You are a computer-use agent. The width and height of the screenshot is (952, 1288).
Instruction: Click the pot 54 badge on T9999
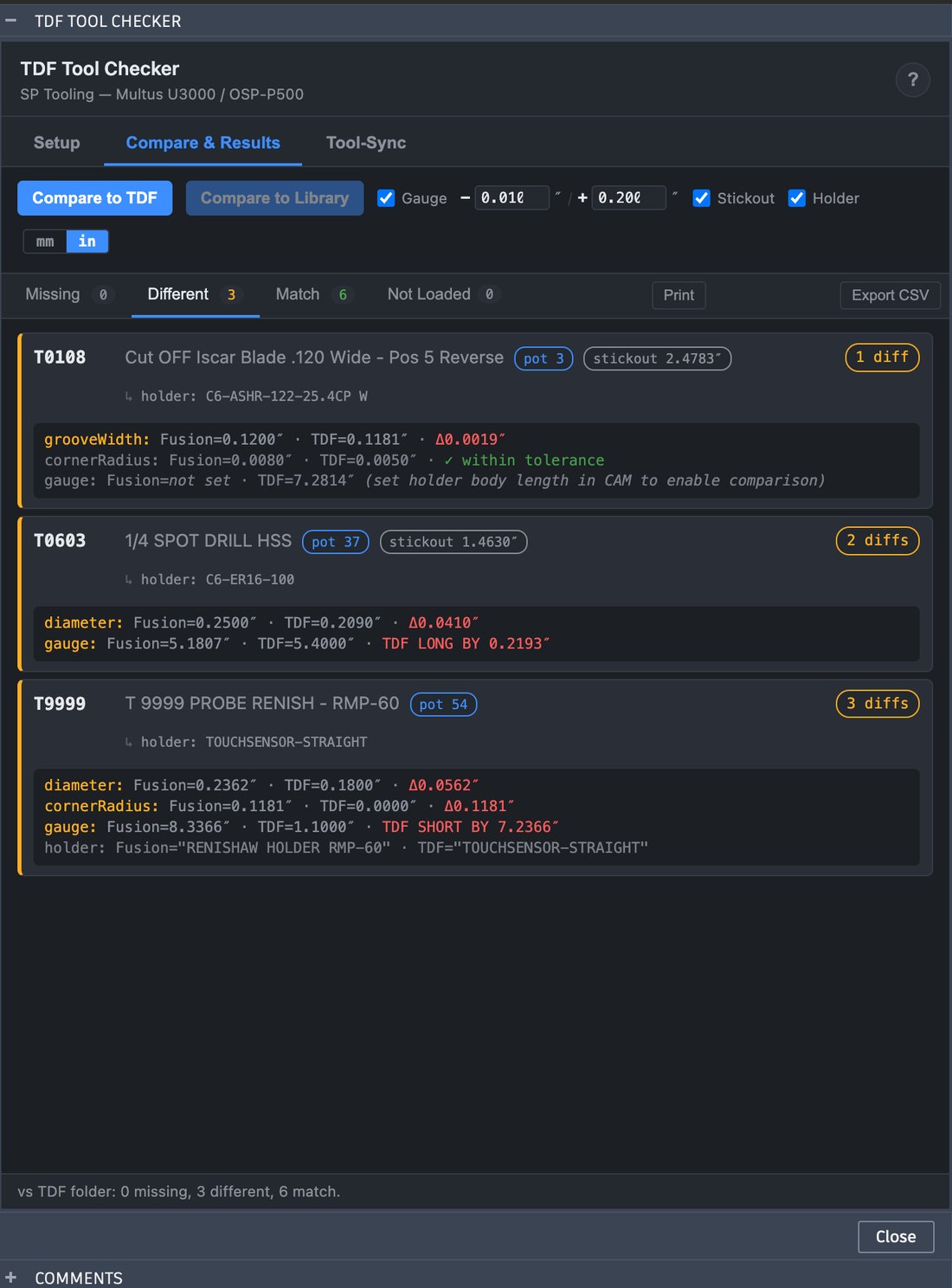click(443, 705)
